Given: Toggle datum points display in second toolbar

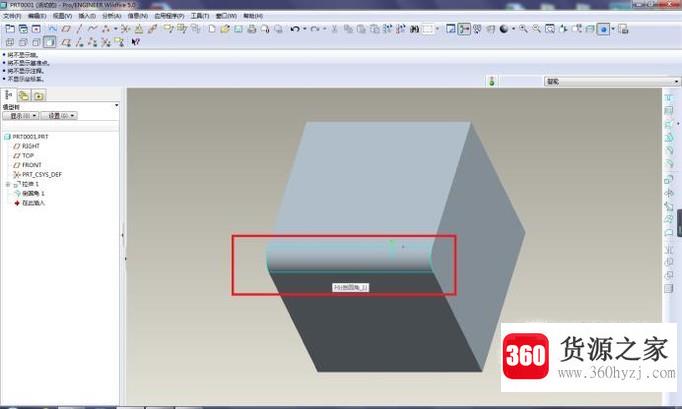Looking at the screenshot, I should click(92, 42).
